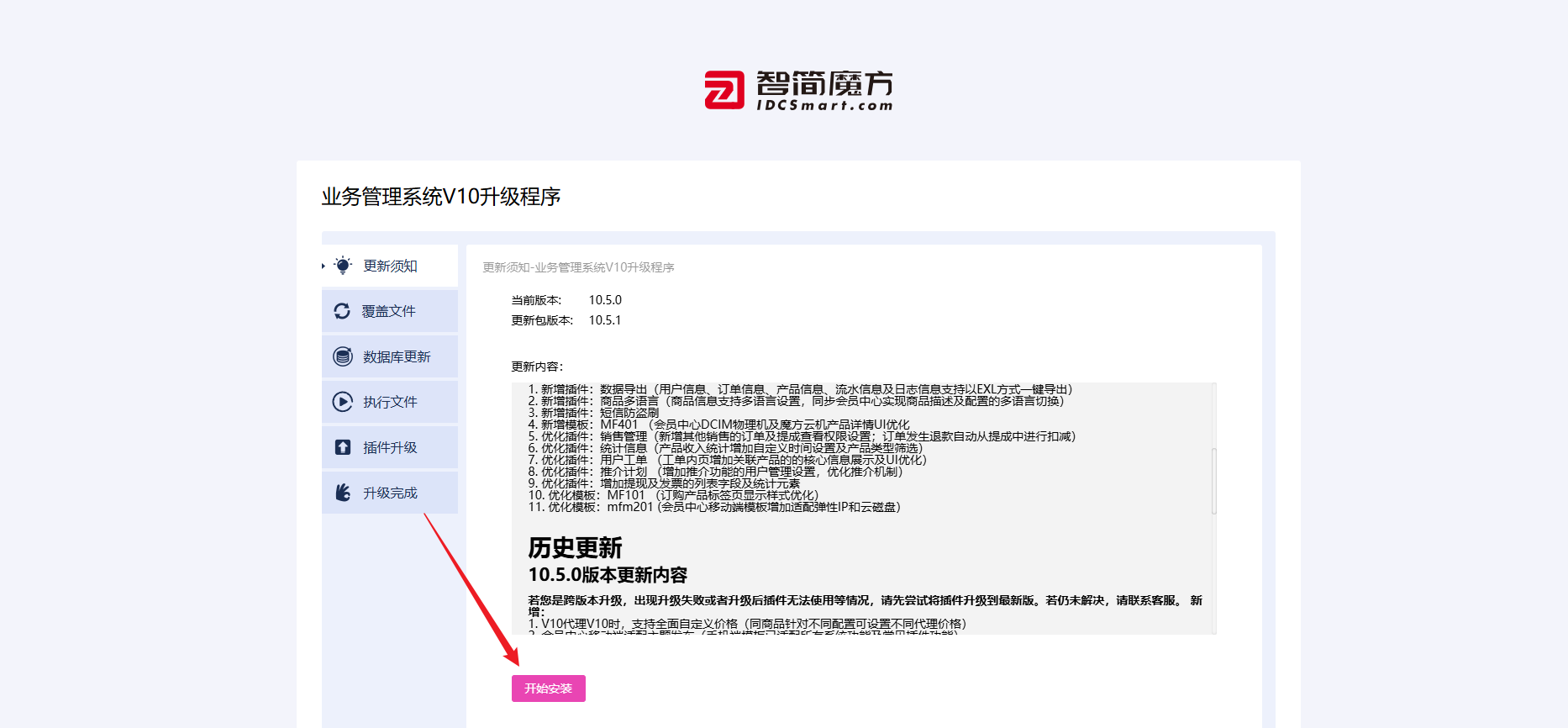The height and width of the screenshot is (728, 1568).
Task: Click the 智简魔方 red logo icon
Action: point(724,90)
